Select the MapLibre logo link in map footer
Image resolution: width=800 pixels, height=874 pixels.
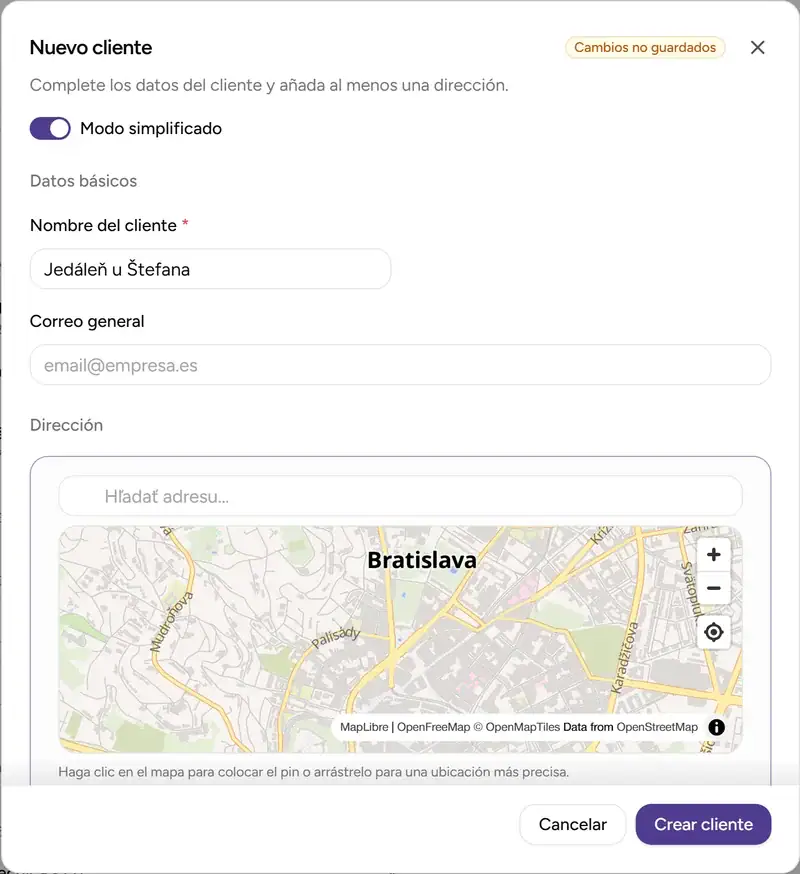coord(363,728)
